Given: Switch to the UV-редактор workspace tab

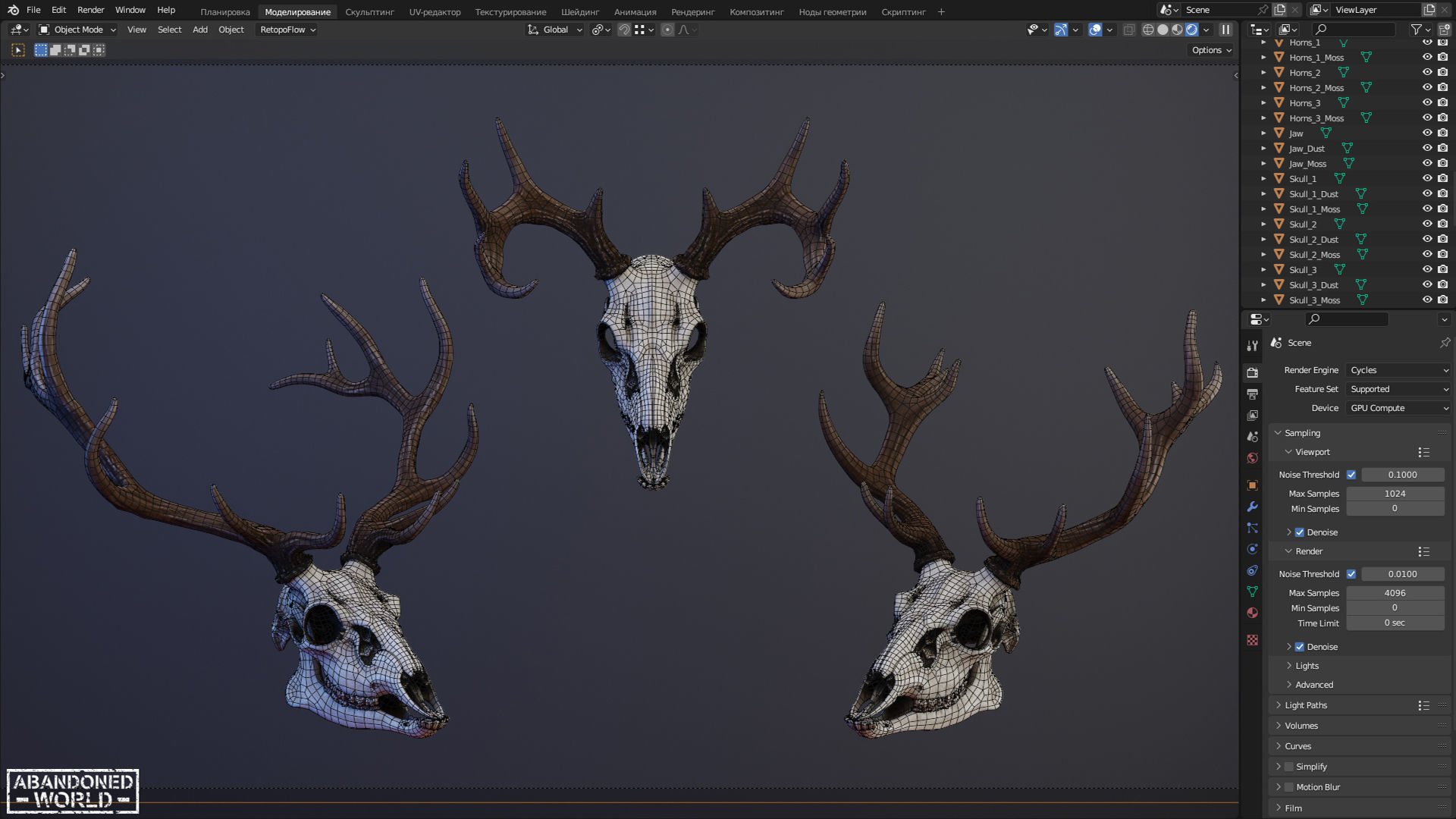Looking at the screenshot, I should click(x=435, y=12).
